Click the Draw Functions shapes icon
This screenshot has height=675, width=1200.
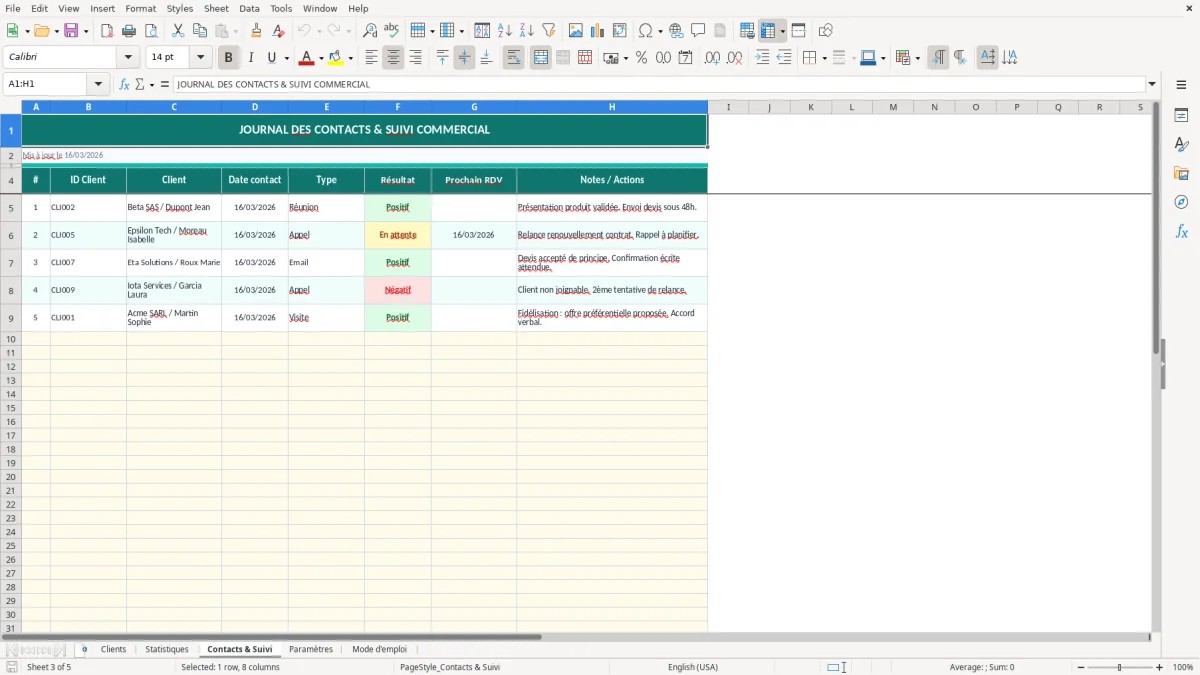tap(826, 31)
